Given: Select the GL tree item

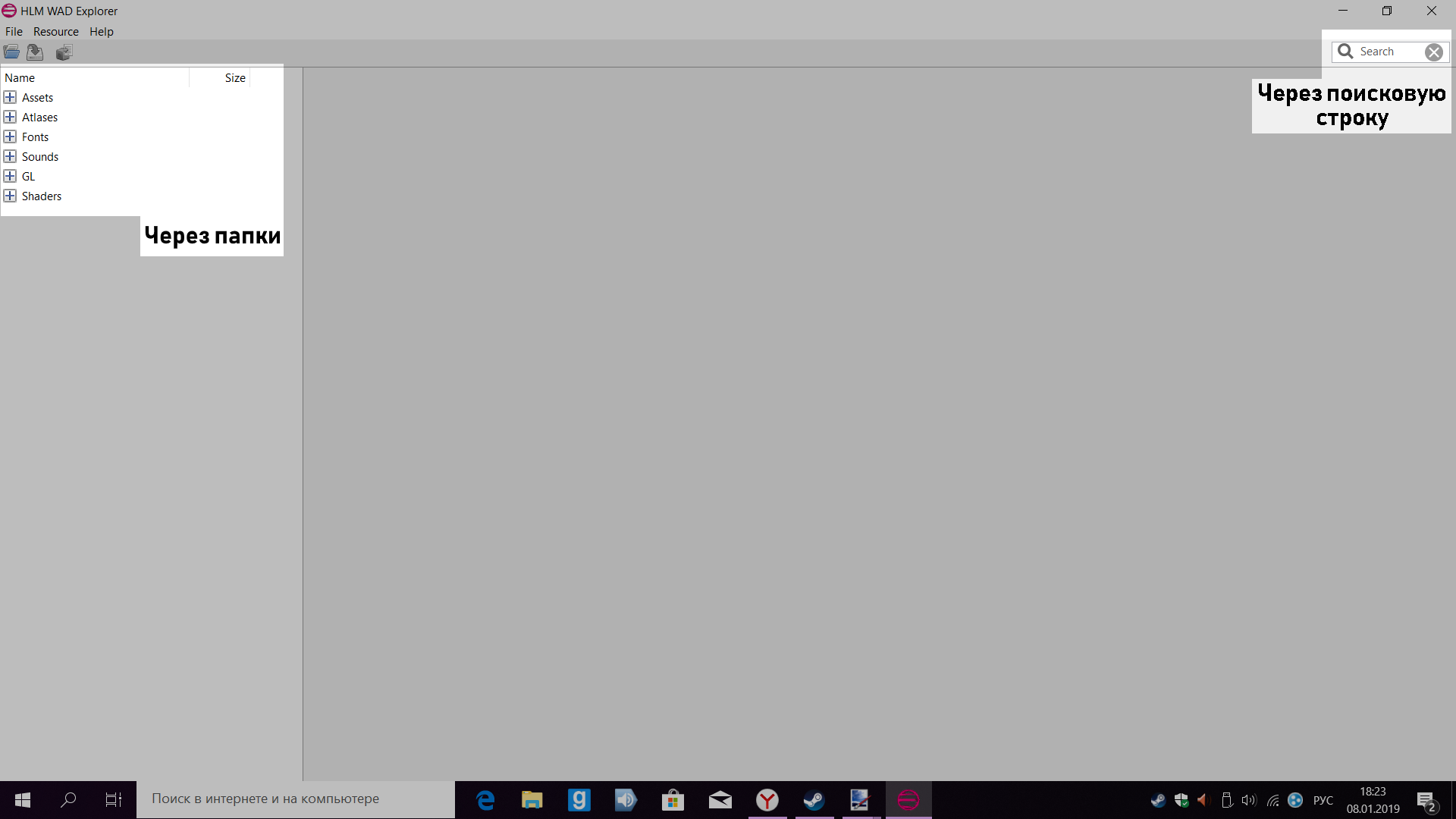Looking at the screenshot, I should click(28, 177).
